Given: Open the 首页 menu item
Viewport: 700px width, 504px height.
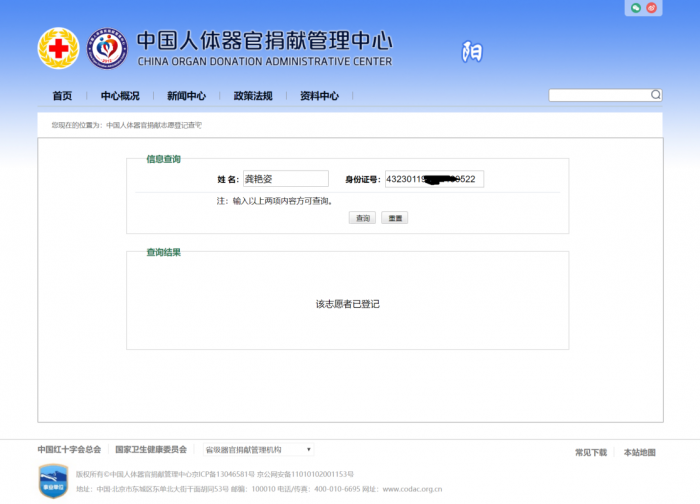Looking at the screenshot, I should [x=62, y=96].
